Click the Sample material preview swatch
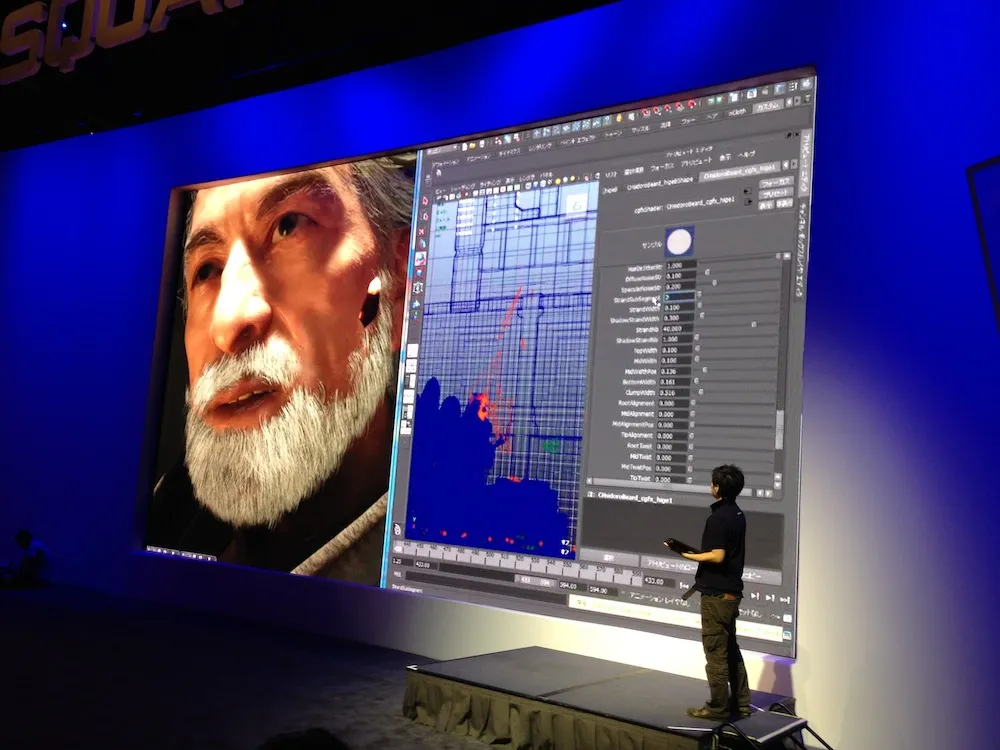The height and width of the screenshot is (750, 1000). tap(679, 241)
